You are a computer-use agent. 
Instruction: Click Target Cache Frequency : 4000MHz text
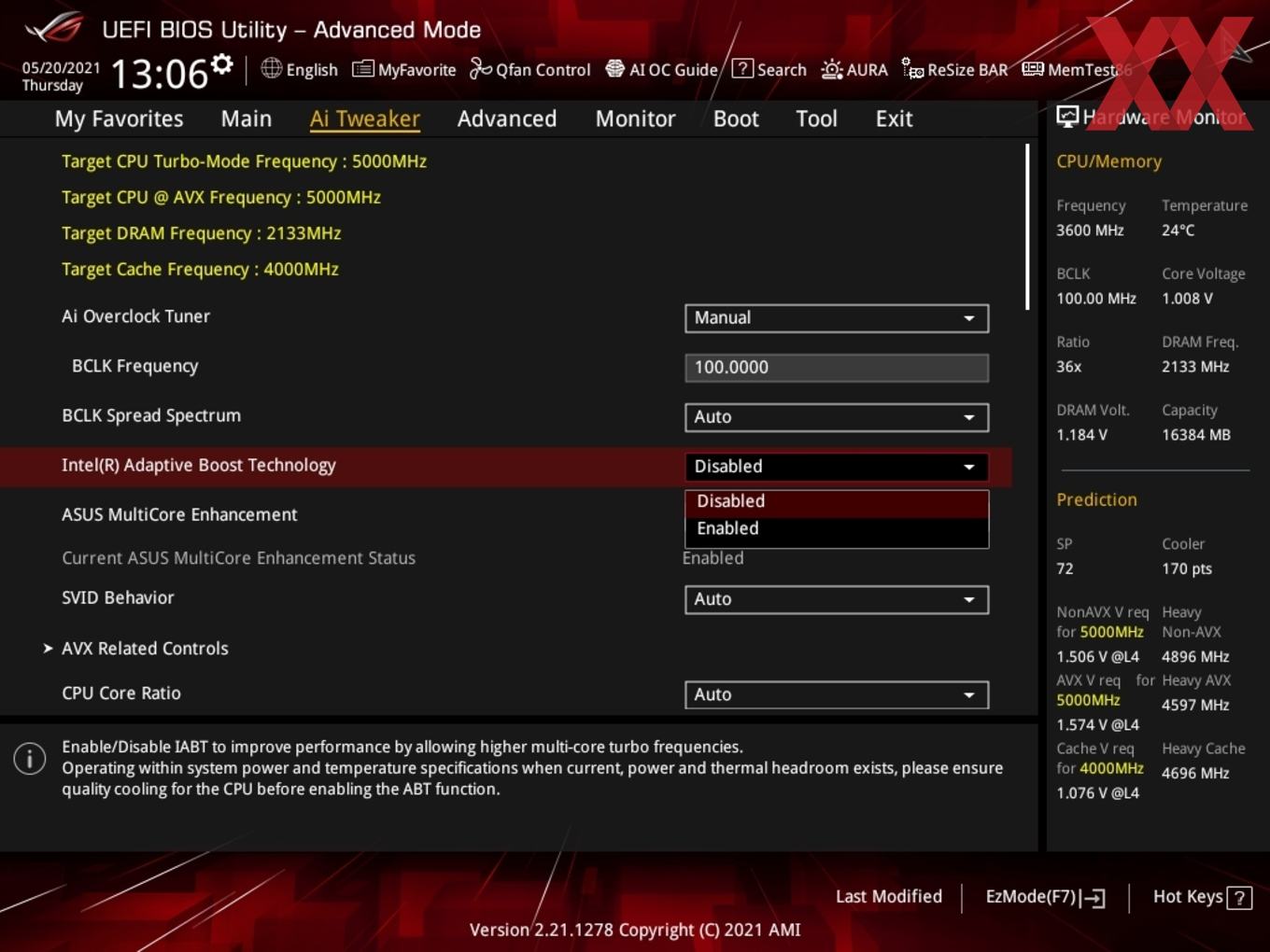click(200, 270)
